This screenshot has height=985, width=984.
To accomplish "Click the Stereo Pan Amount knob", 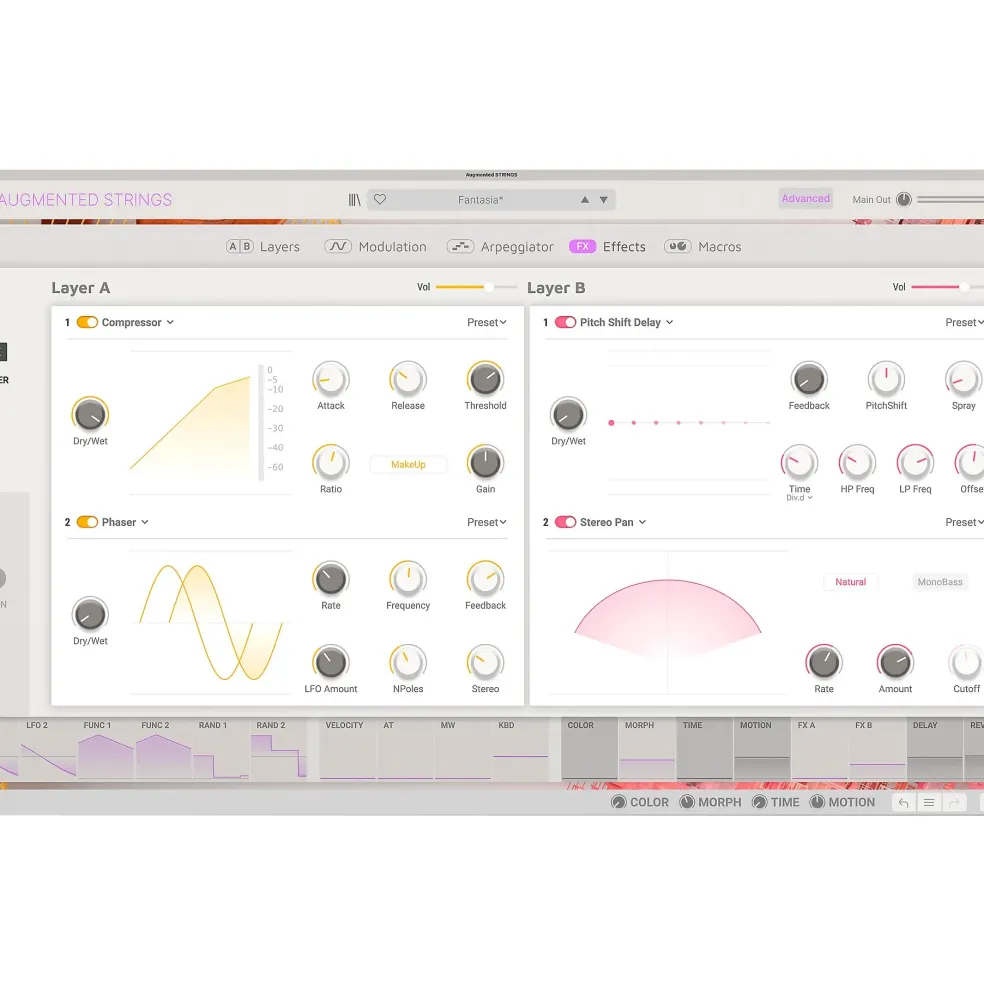I will (x=895, y=663).
